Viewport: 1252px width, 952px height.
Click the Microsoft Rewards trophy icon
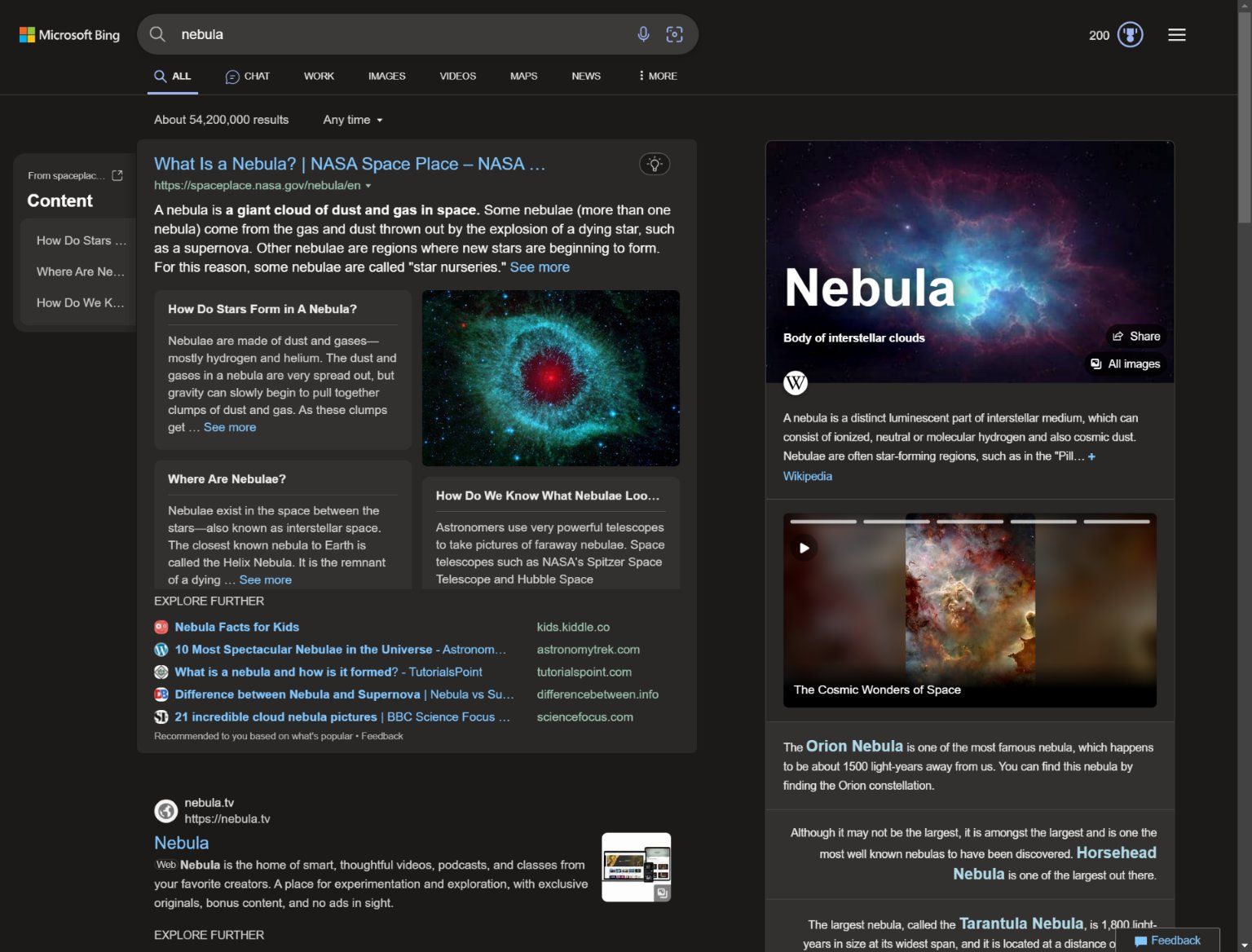[x=1130, y=35]
